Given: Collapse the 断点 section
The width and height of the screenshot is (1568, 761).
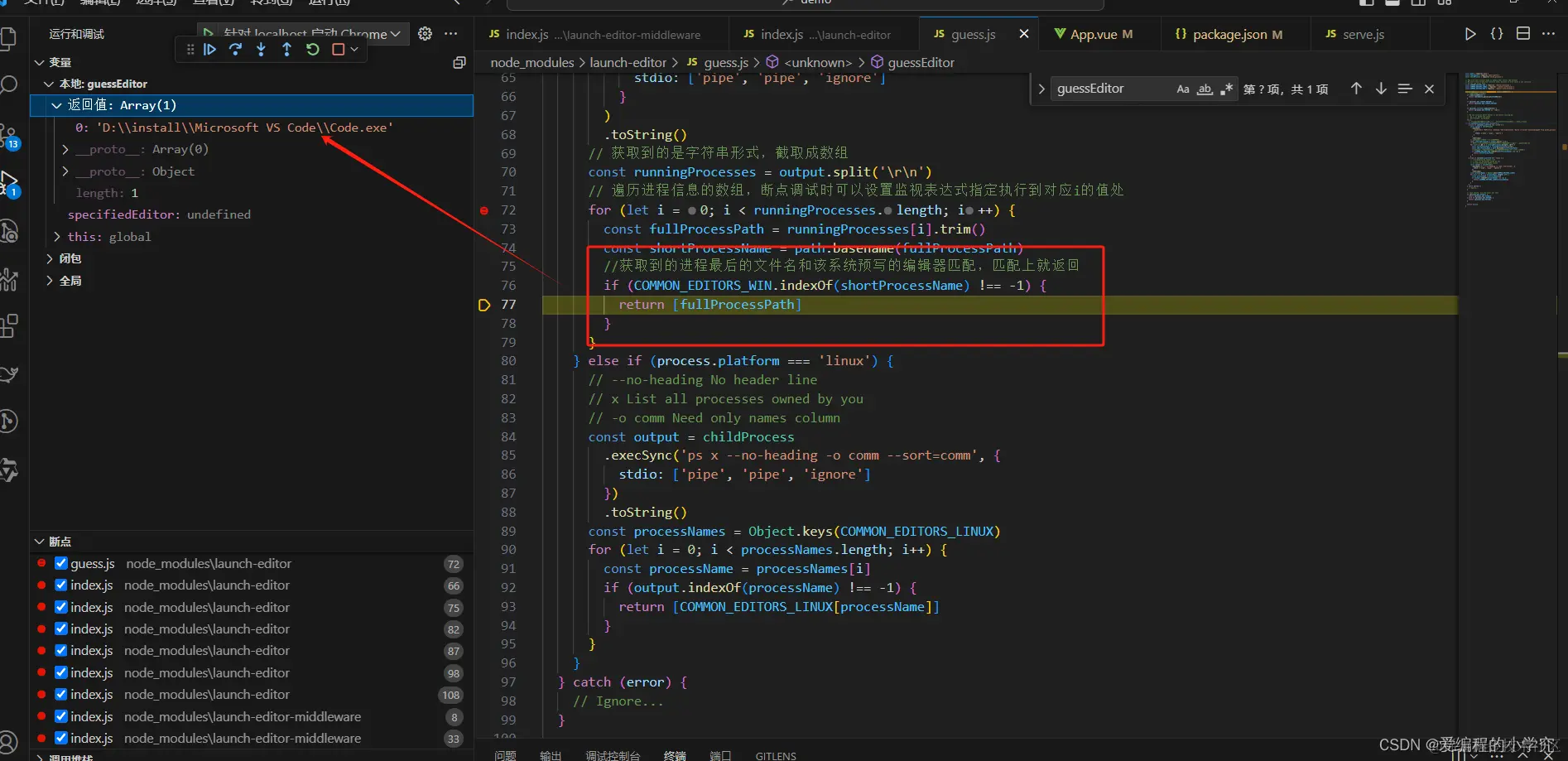Looking at the screenshot, I should tap(39, 542).
